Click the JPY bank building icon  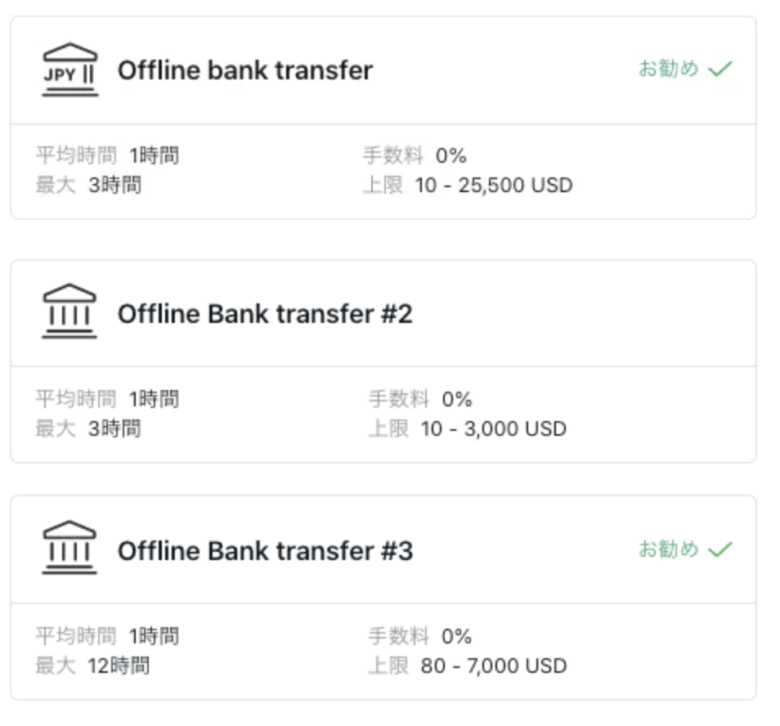point(70,70)
